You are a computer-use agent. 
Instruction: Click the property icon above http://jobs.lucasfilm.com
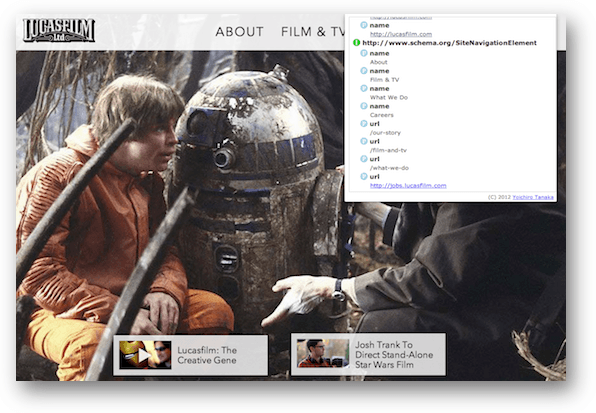pos(364,176)
